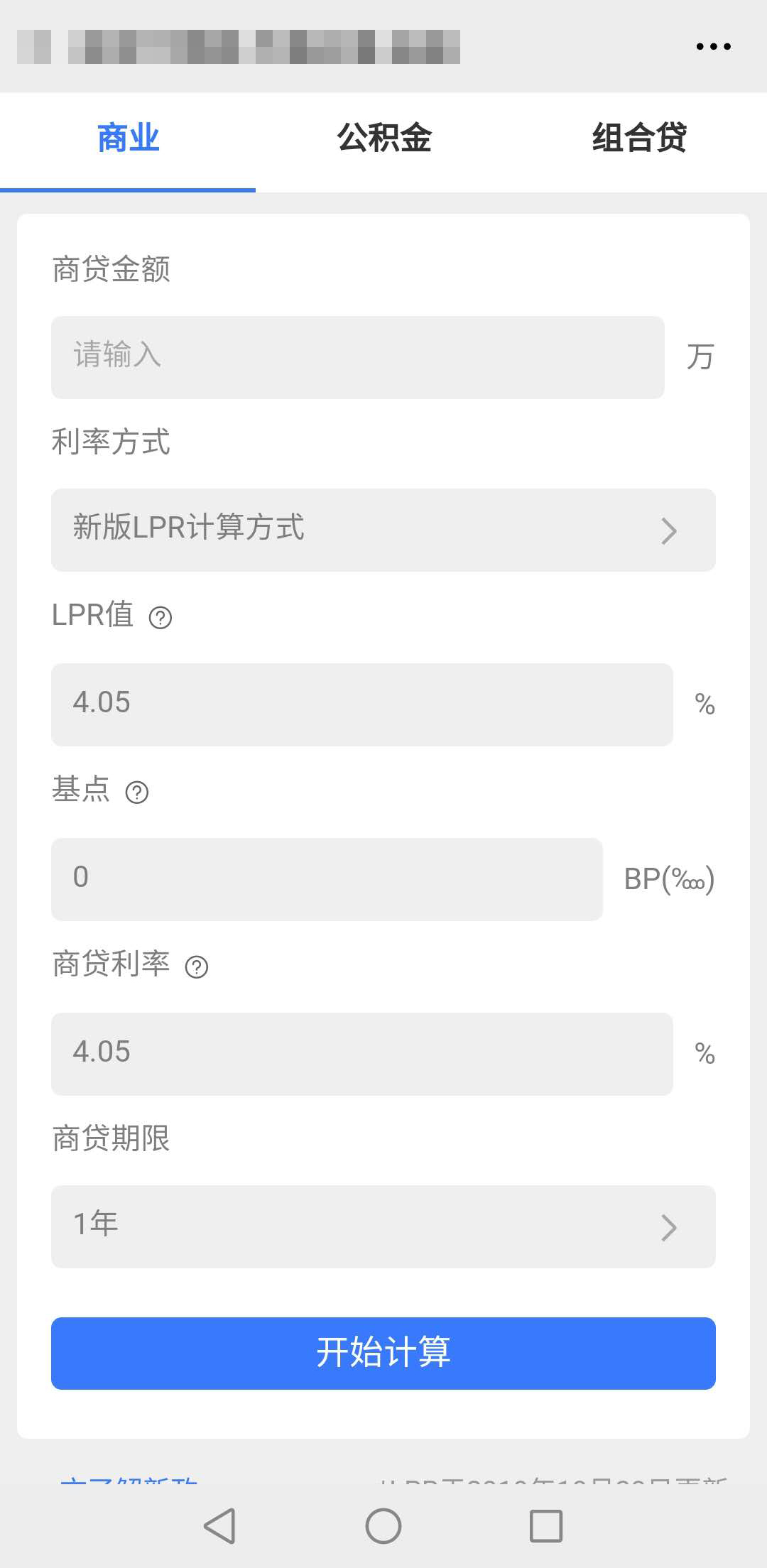767x1568 pixels.
Task: Tap the 商贷利率 help question icon
Action: tap(197, 967)
